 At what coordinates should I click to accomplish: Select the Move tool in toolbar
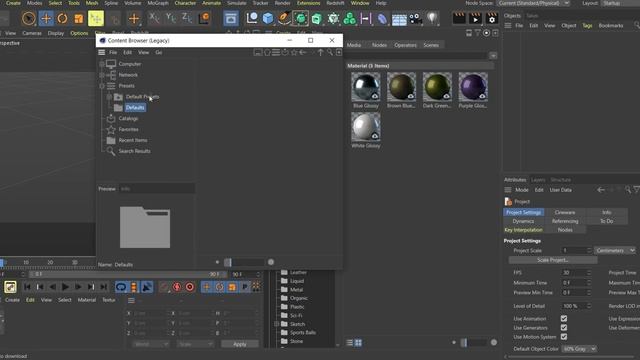pos(46,18)
